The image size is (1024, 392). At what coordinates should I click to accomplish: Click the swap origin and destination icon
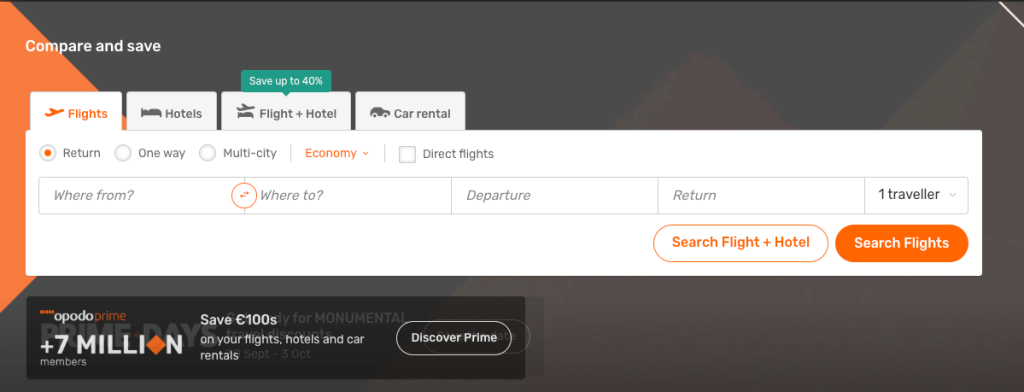[x=244, y=195]
